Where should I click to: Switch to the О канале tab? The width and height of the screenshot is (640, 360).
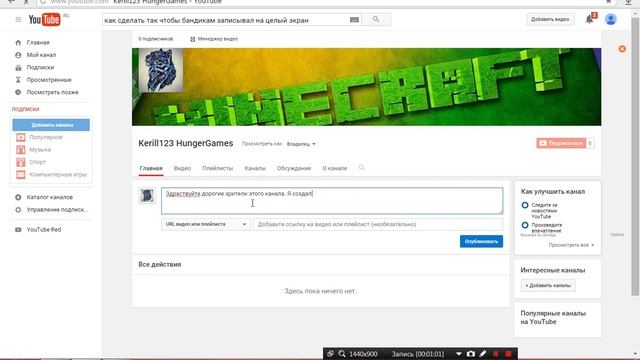tap(335, 168)
